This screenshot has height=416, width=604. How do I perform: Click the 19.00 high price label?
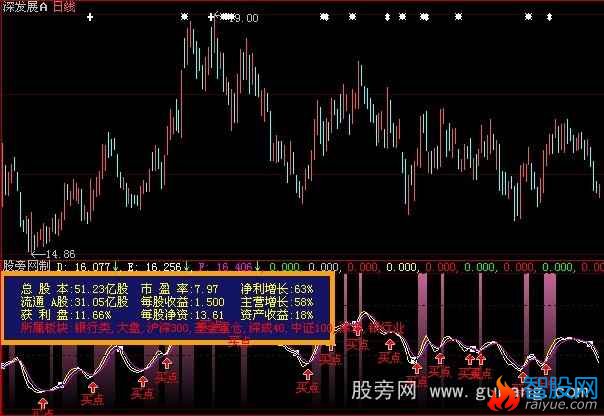click(x=245, y=18)
